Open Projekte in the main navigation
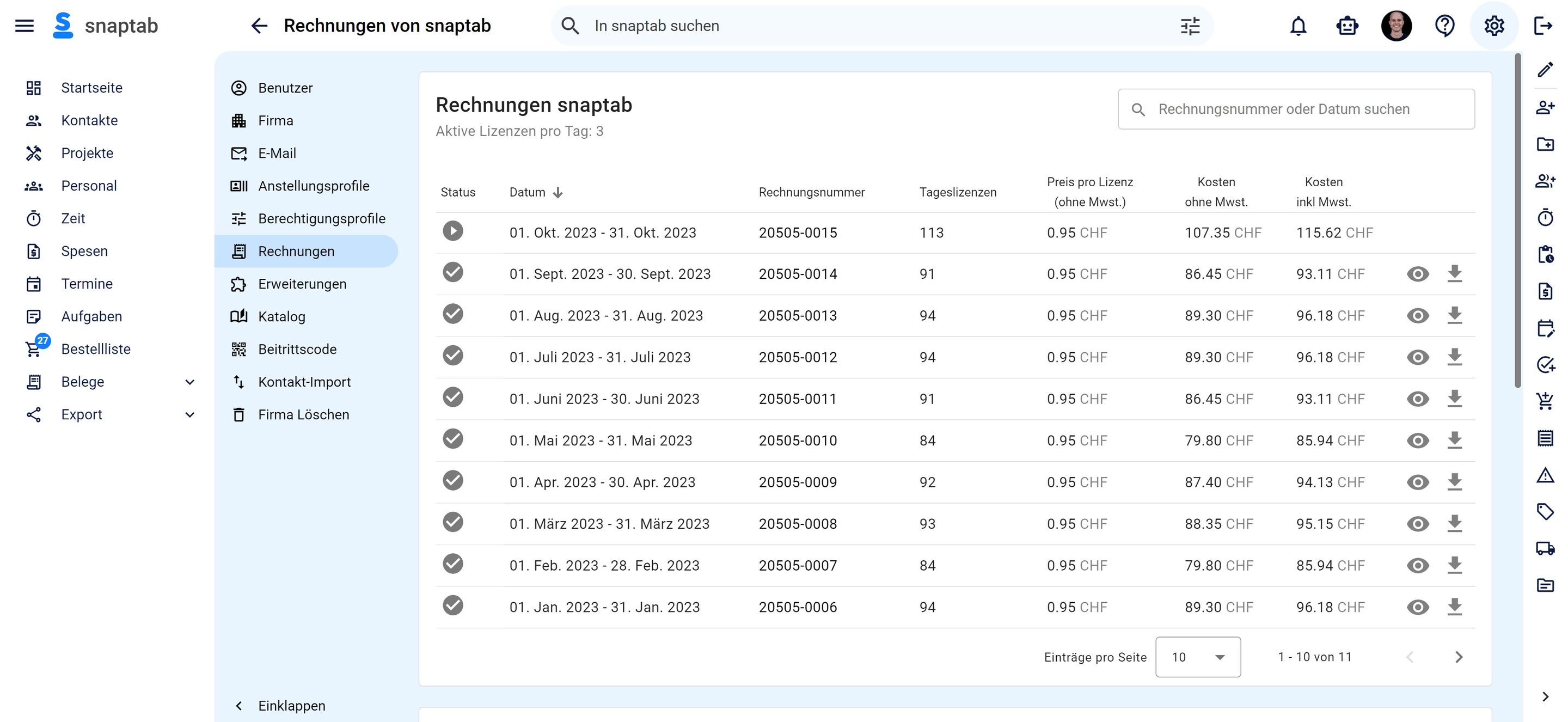The image size is (1568, 722). click(x=87, y=153)
